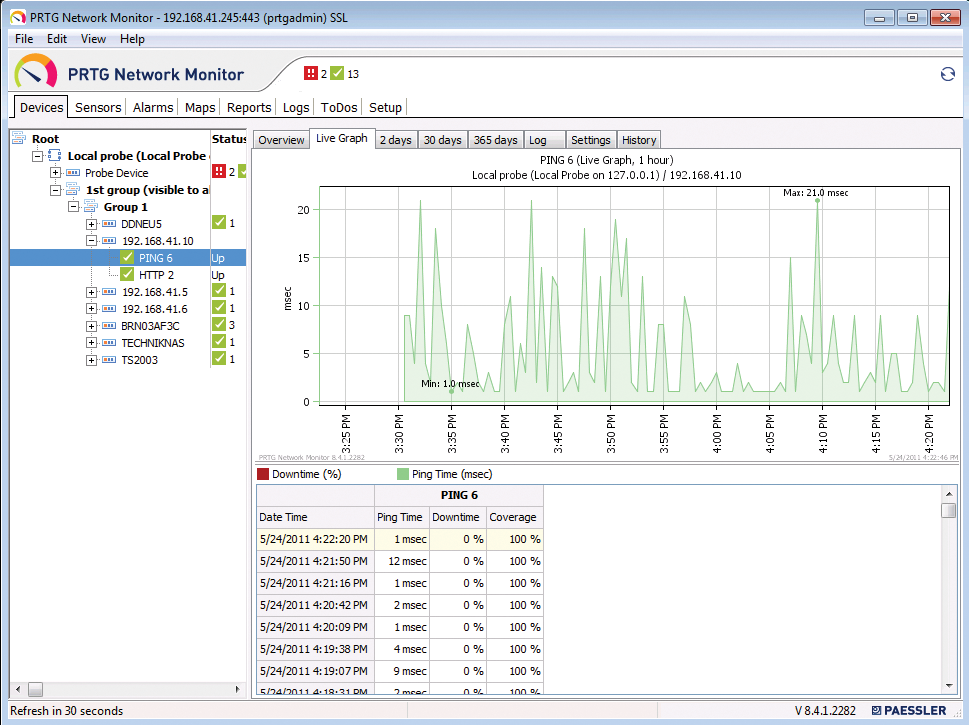Image resolution: width=969 pixels, height=725 pixels.
Task: Open the View menu
Action: (93, 39)
